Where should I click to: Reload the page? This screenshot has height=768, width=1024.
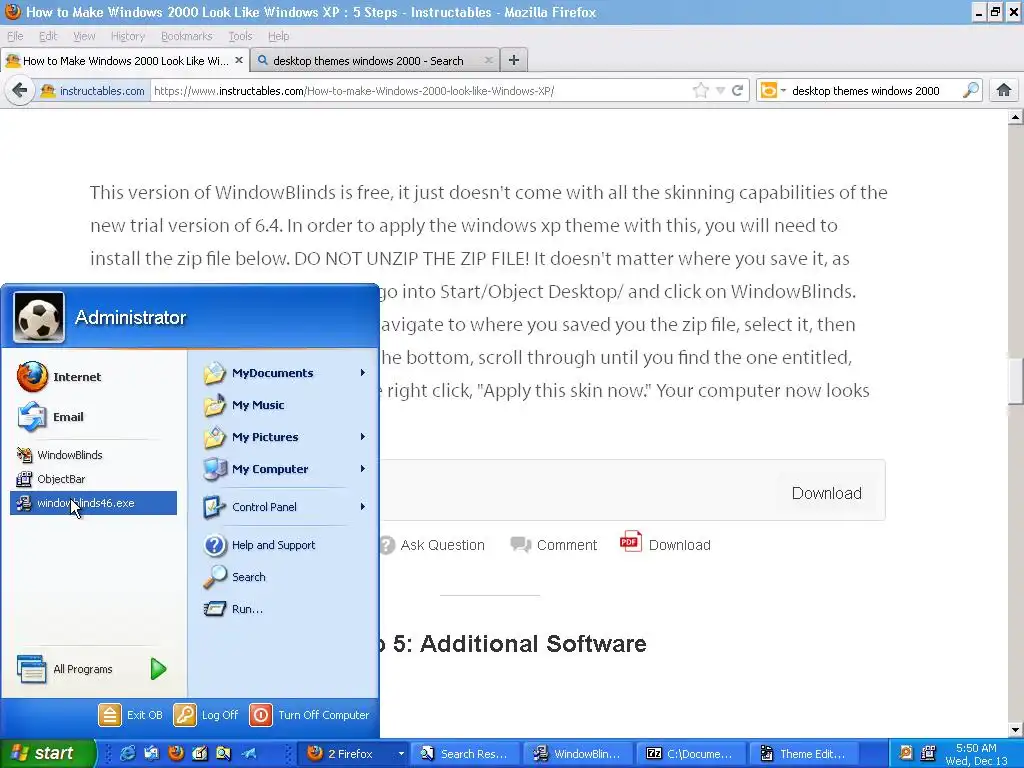click(738, 91)
